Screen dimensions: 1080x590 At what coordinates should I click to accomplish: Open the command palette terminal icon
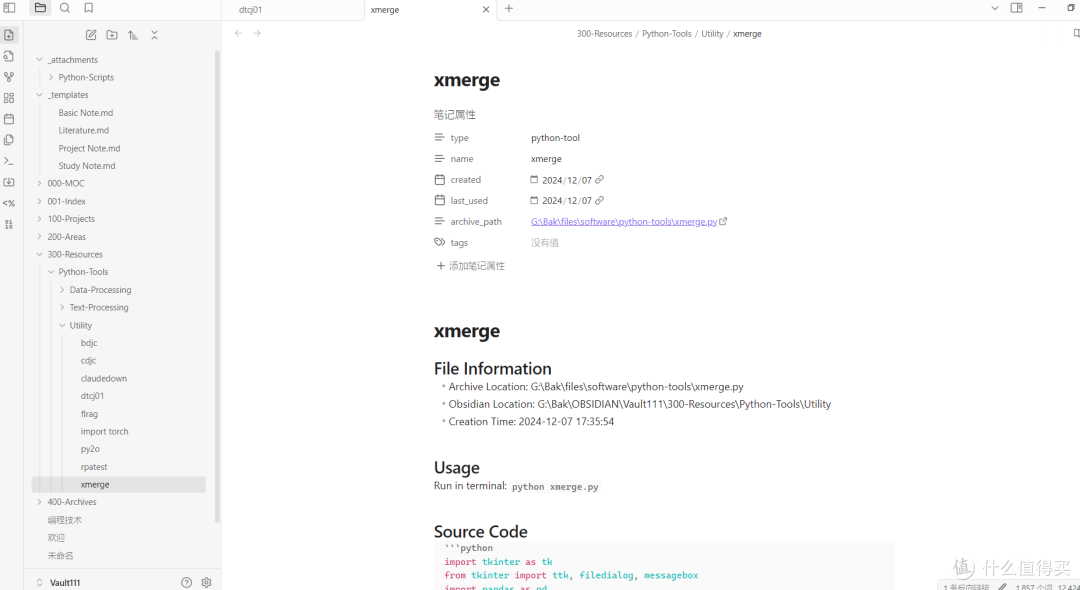tap(9, 161)
